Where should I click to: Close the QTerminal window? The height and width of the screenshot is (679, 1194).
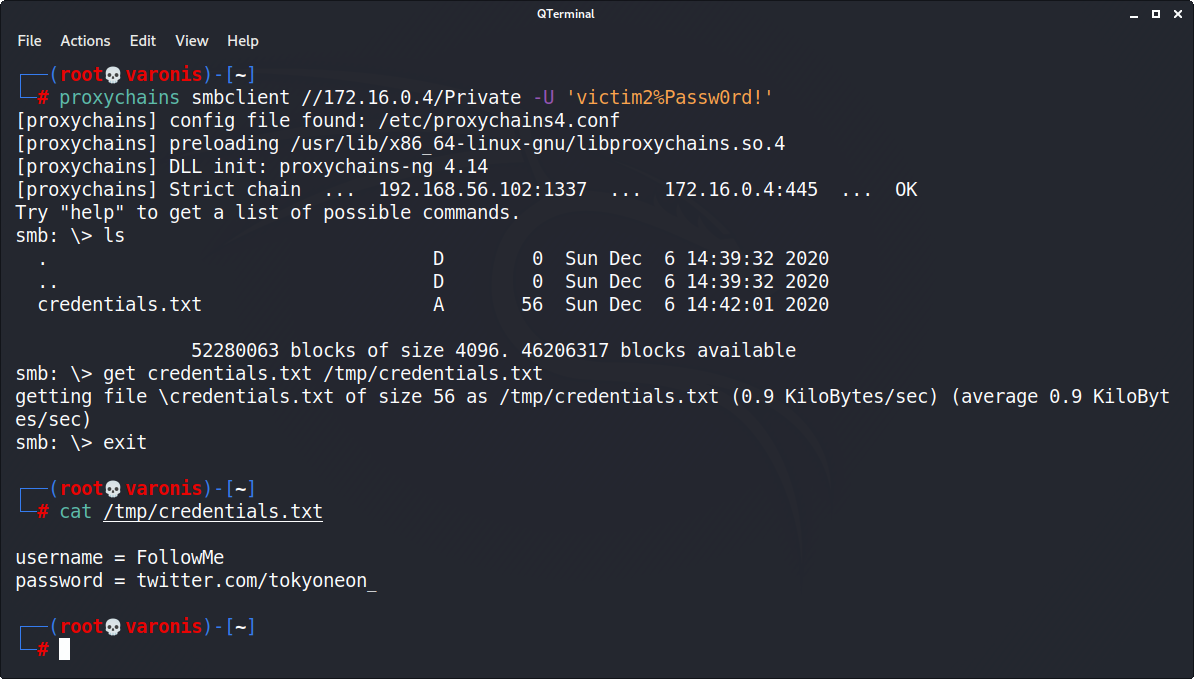tap(1177, 13)
